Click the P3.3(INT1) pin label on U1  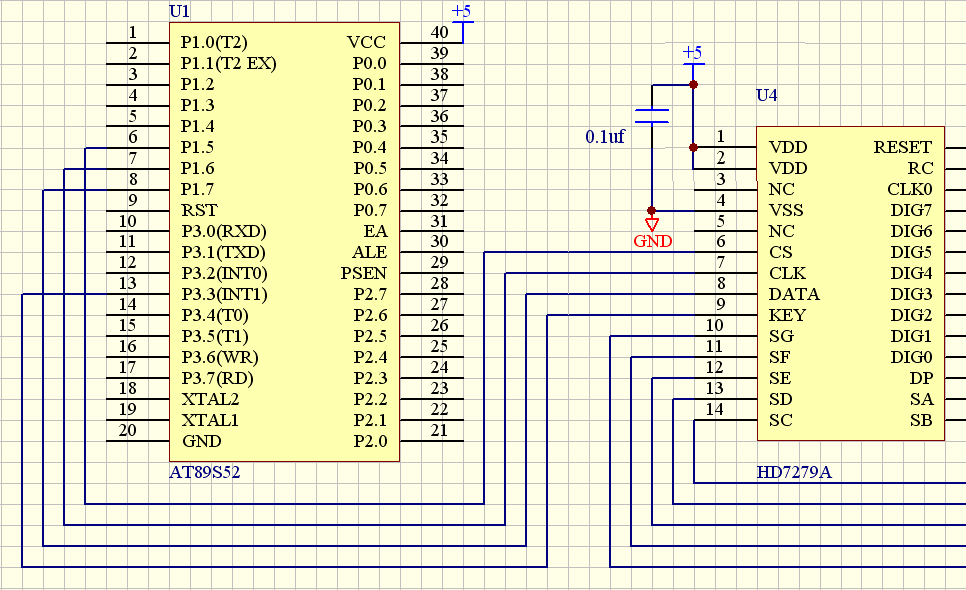(x=224, y=294)
